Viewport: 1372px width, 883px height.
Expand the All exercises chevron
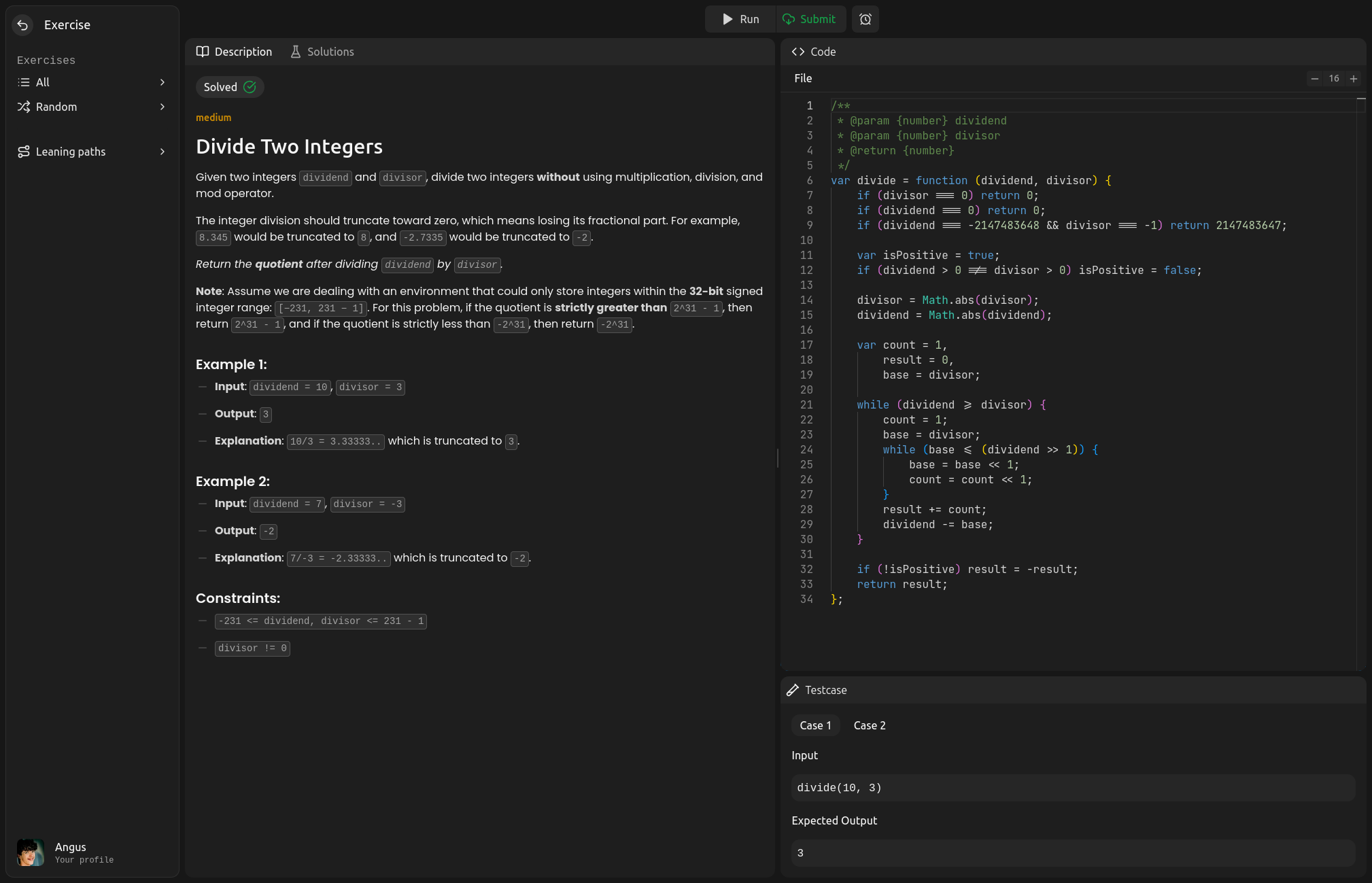tap(162, 82)
